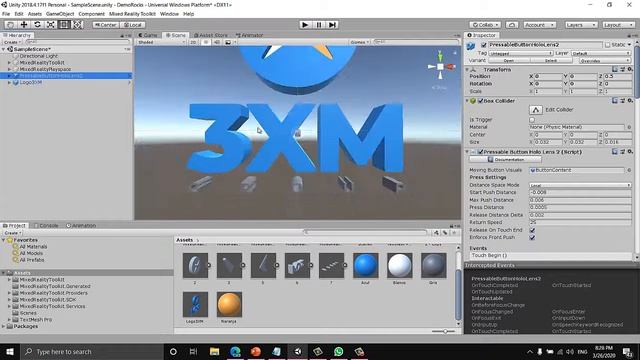Switch to the Asset Store tab
640x360 pixels.
[211, 35]
